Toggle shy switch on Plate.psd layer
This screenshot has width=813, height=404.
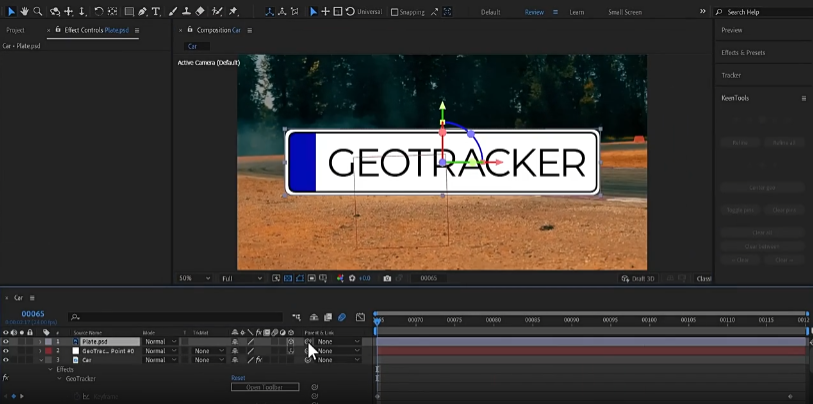pyautogui.click(x=235, y=342)
